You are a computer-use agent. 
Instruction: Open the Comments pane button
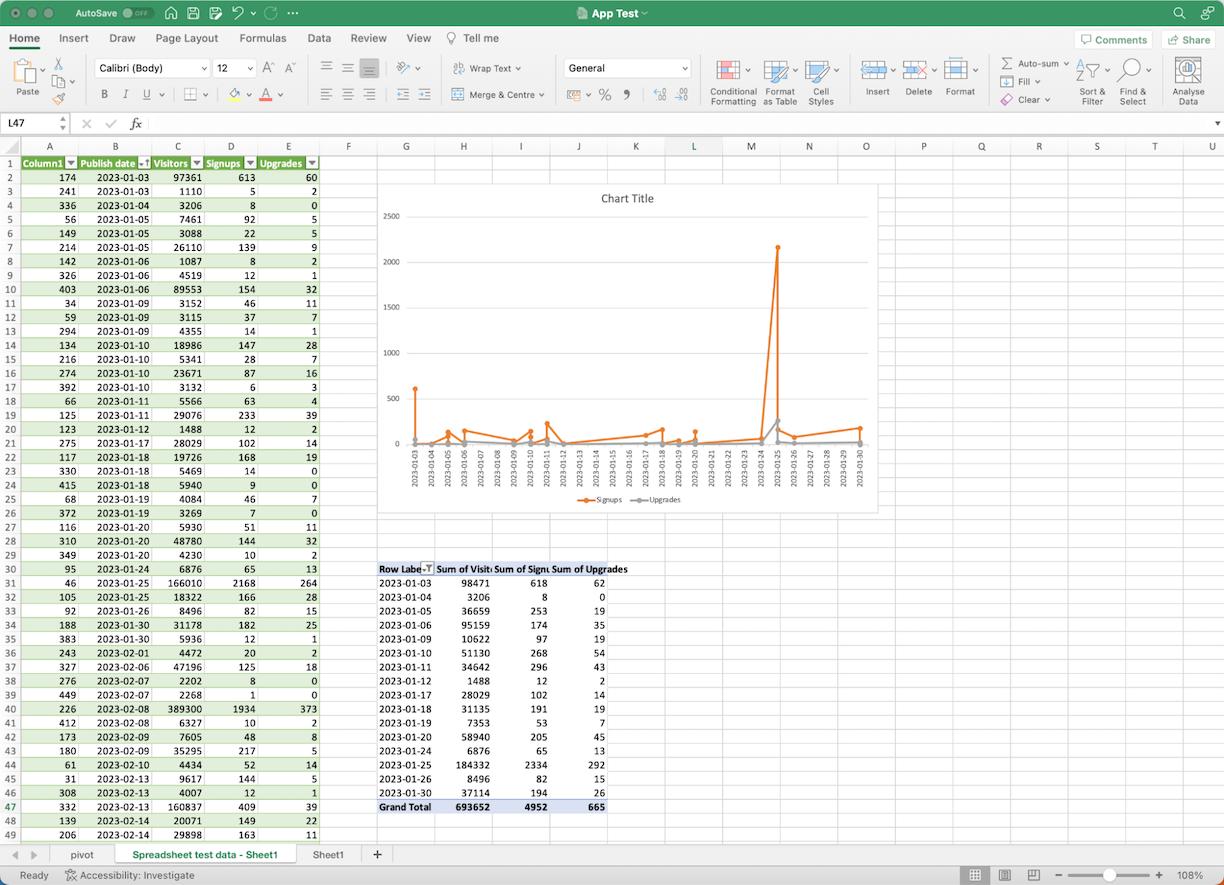(1113, 40)
